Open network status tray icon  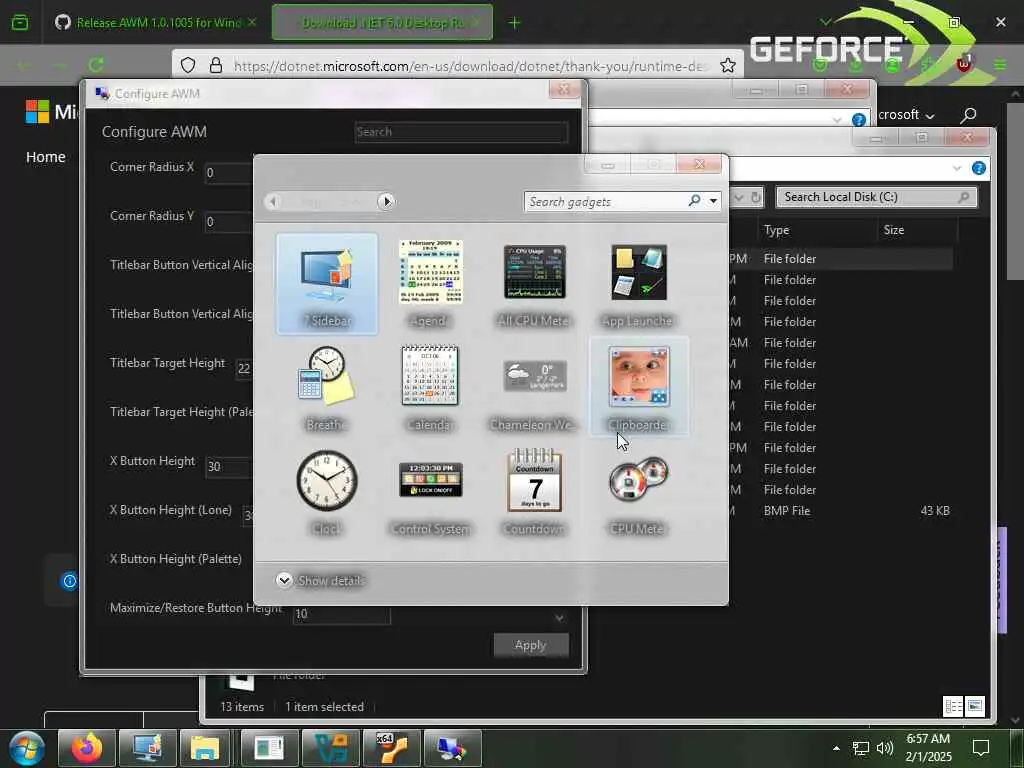861,748
